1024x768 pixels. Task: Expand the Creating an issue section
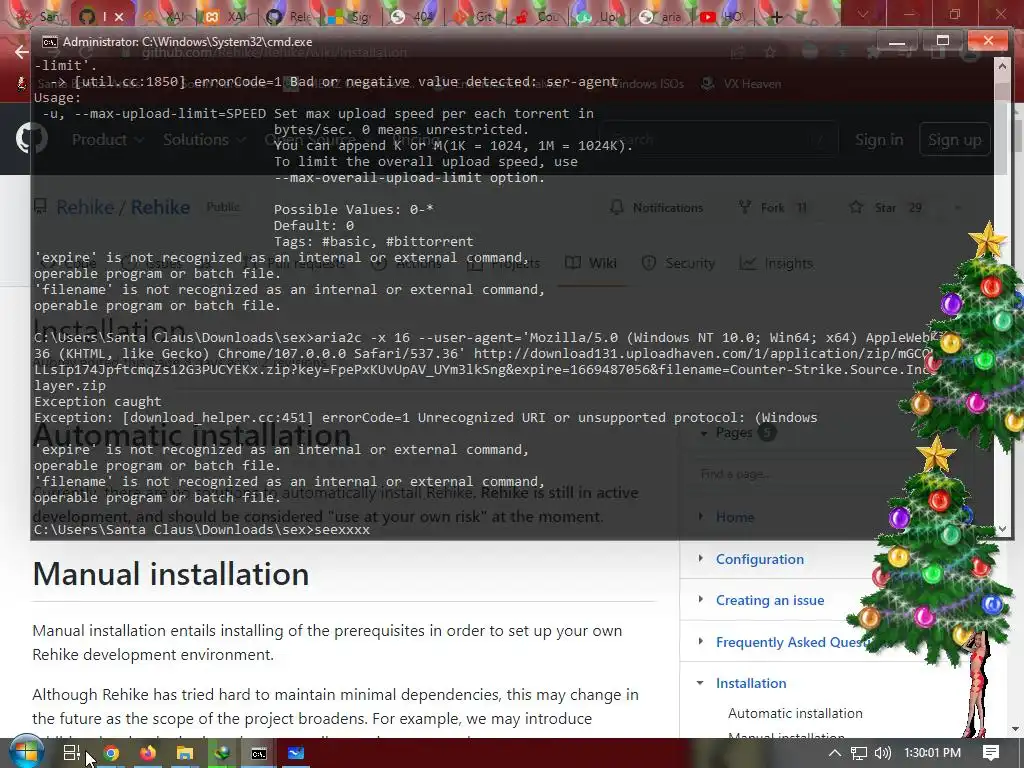(x=701, y=600)
